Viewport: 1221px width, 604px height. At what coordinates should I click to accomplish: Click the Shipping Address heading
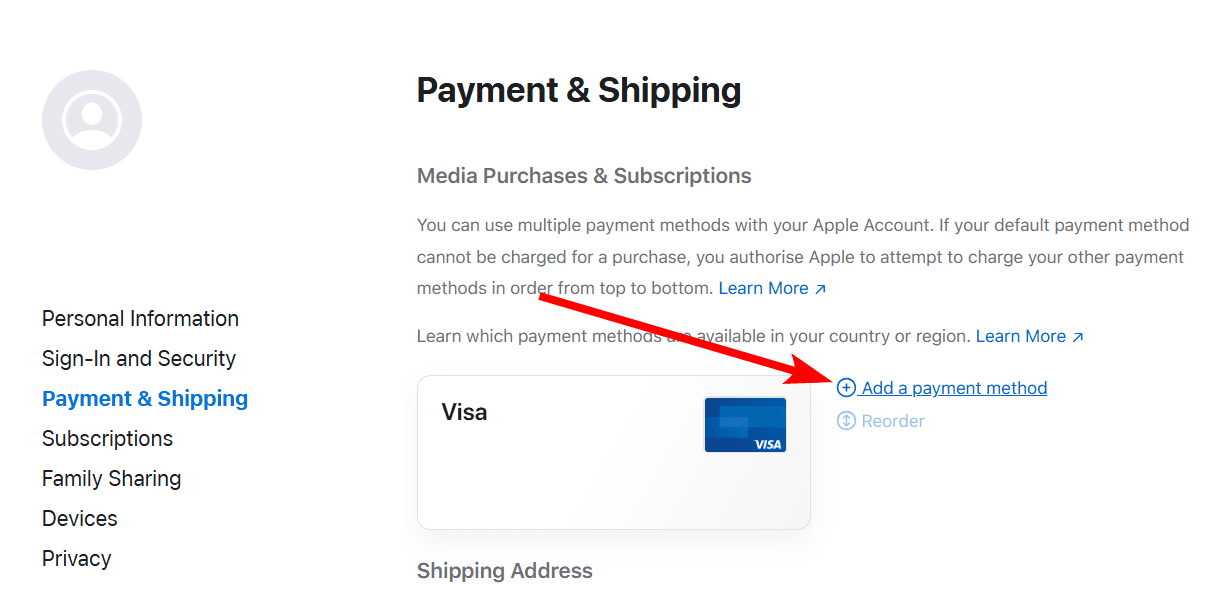pos(505,571)
